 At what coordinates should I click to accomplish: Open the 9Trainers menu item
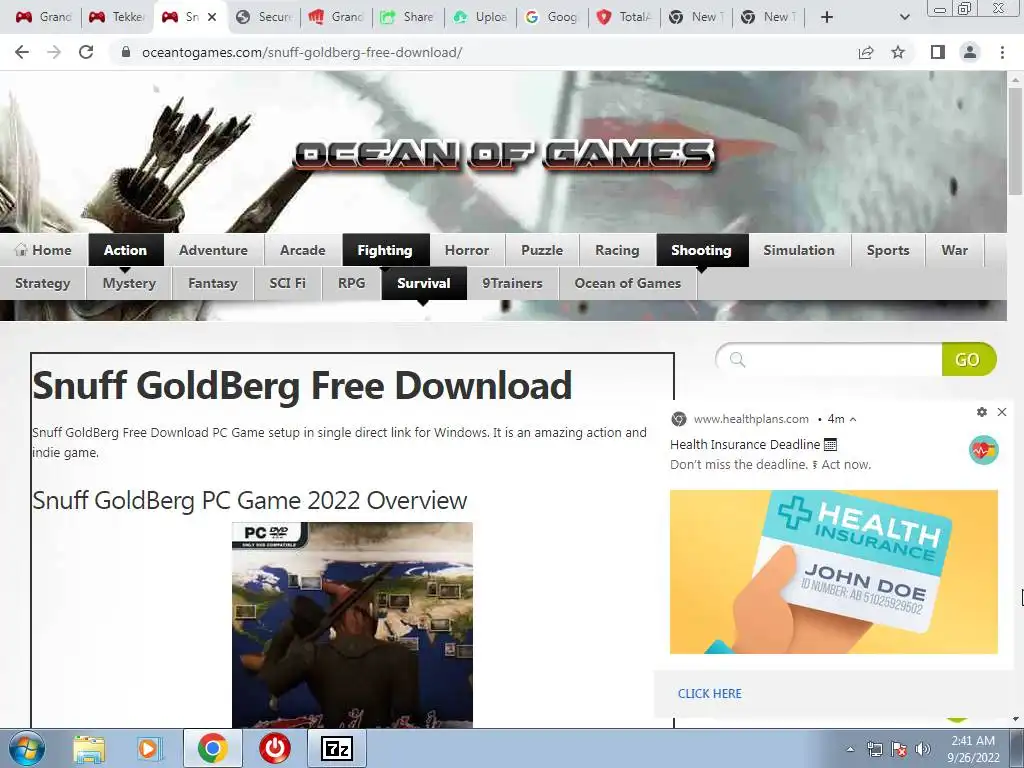513,283
